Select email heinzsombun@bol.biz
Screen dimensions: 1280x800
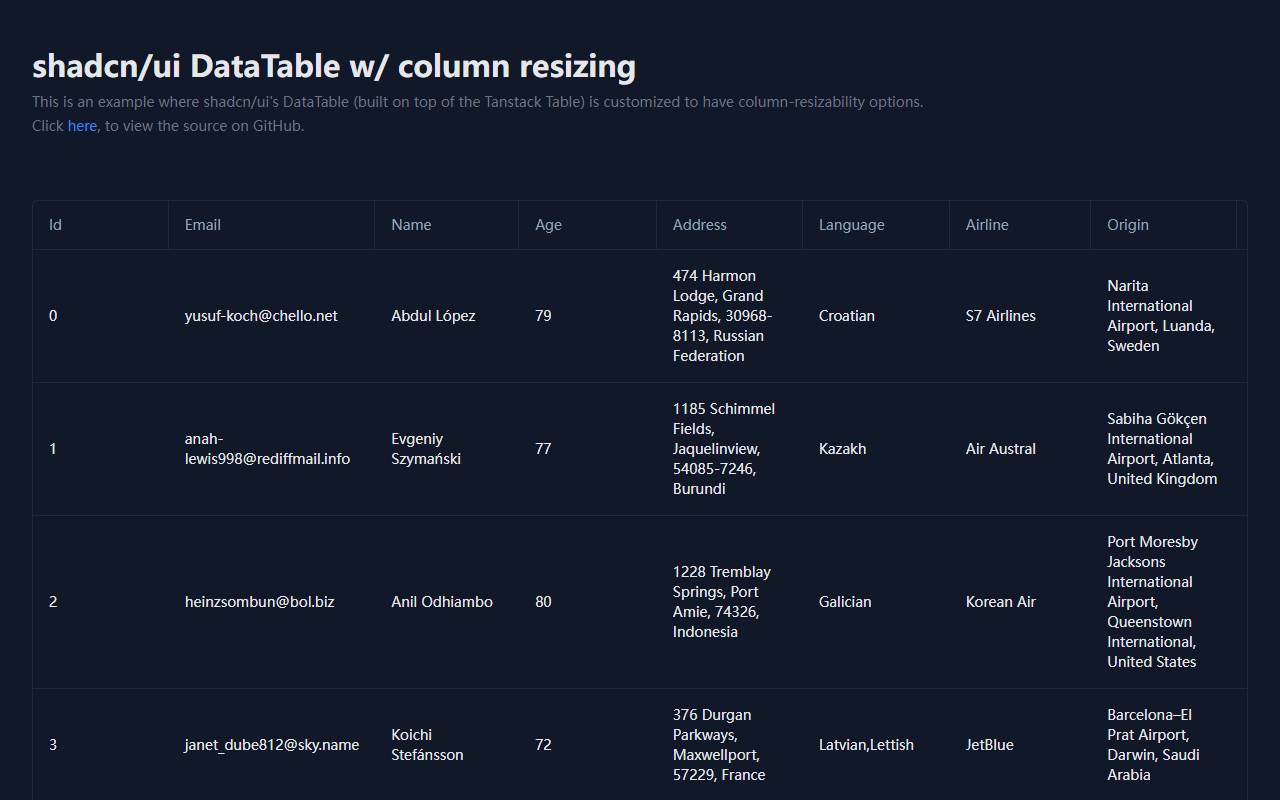pos(260,602)
